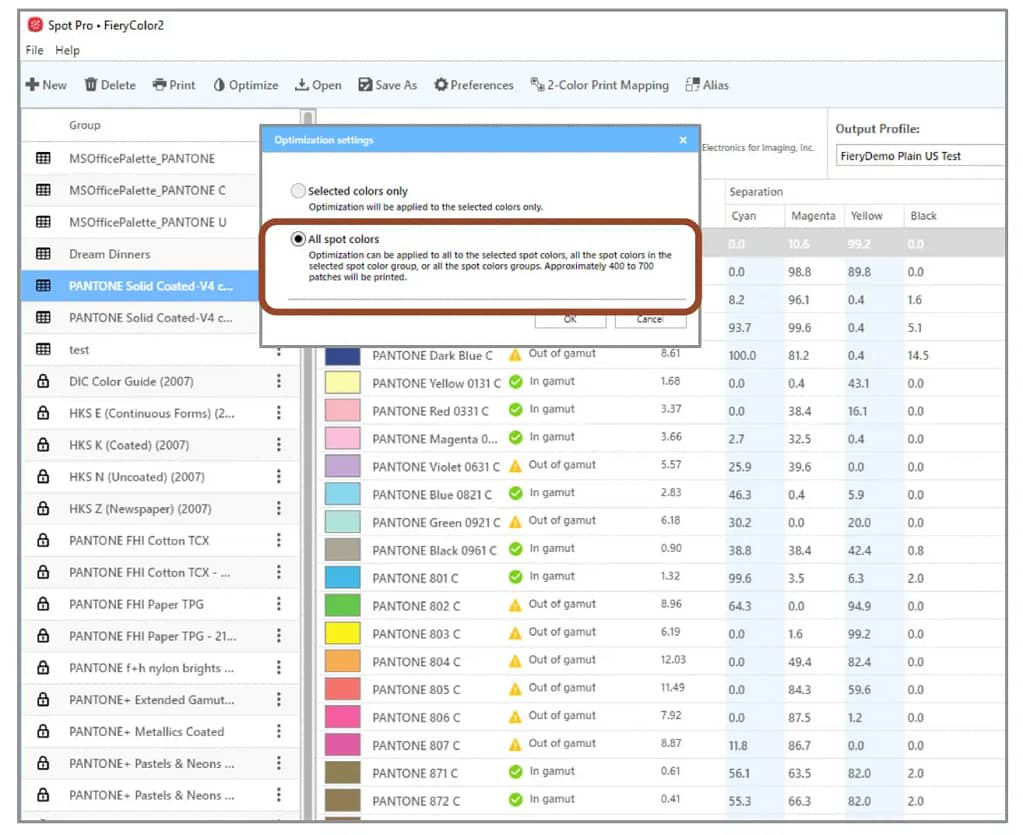The width and height of the screenshot is (1023, 835).
Task: Select PANTONE 872 C color name
Action: coord(416,801)
